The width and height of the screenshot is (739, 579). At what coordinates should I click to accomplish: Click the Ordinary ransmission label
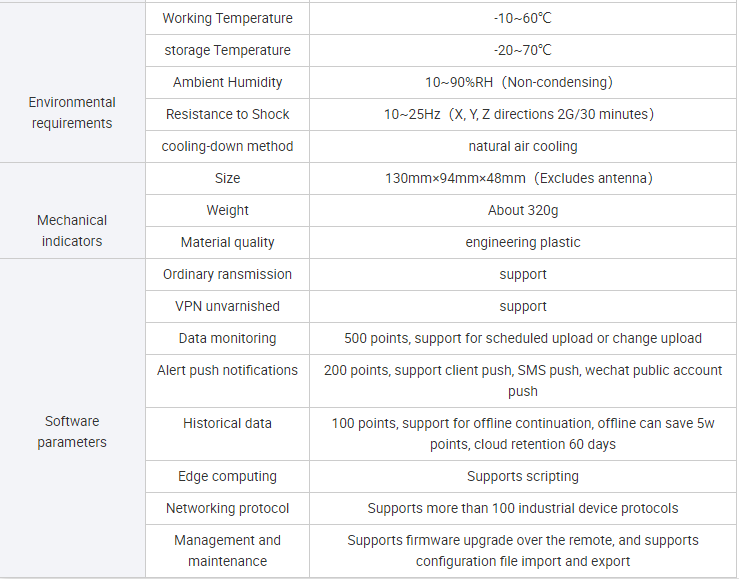point(228,274)
